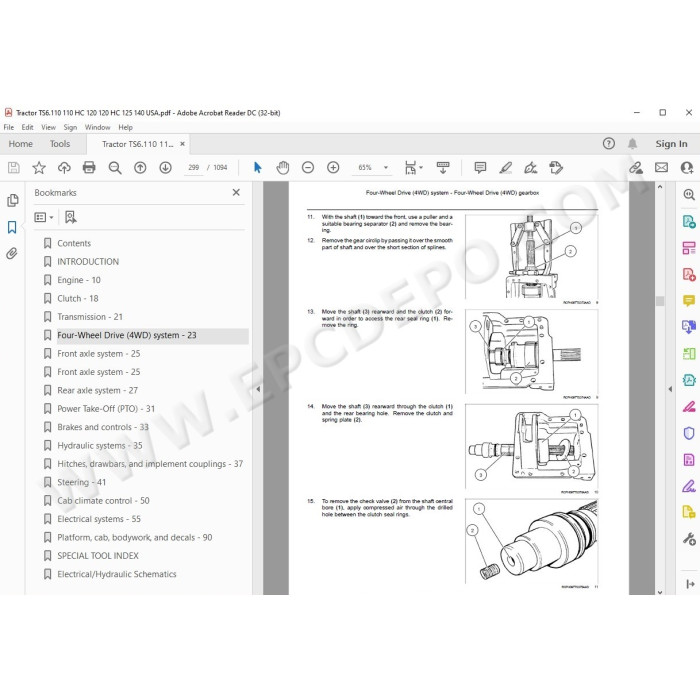Open the Window menu
The image size is (700, 700).
click(x=97, y=127)
